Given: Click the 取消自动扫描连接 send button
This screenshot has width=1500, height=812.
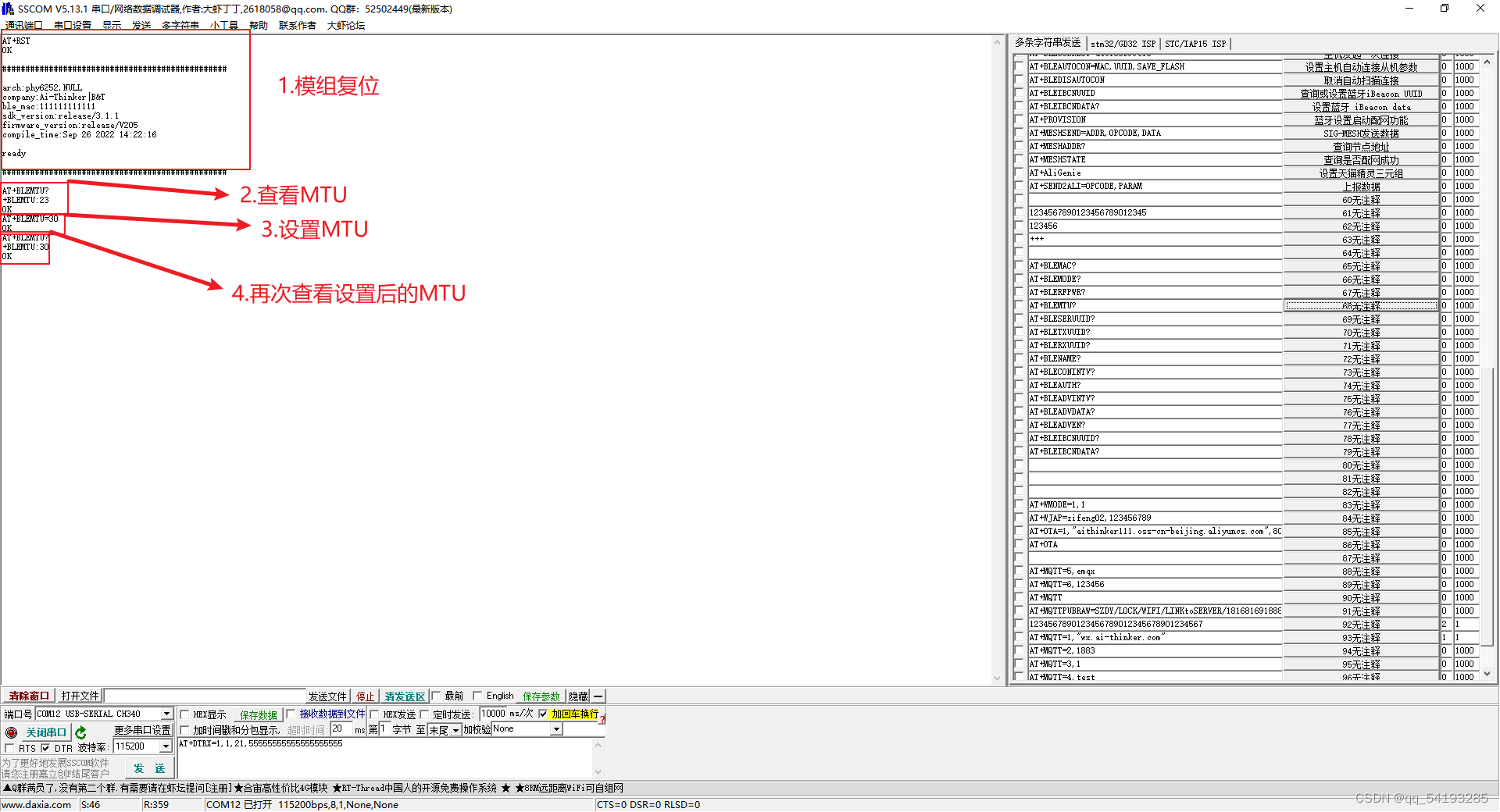Looking at the screenshot, I should 1361,80.
